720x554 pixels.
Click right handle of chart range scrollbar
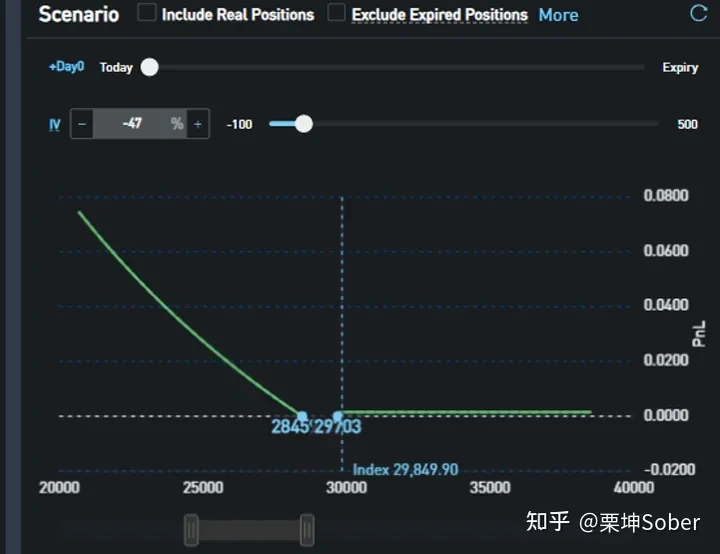click(x=307, y=530)
